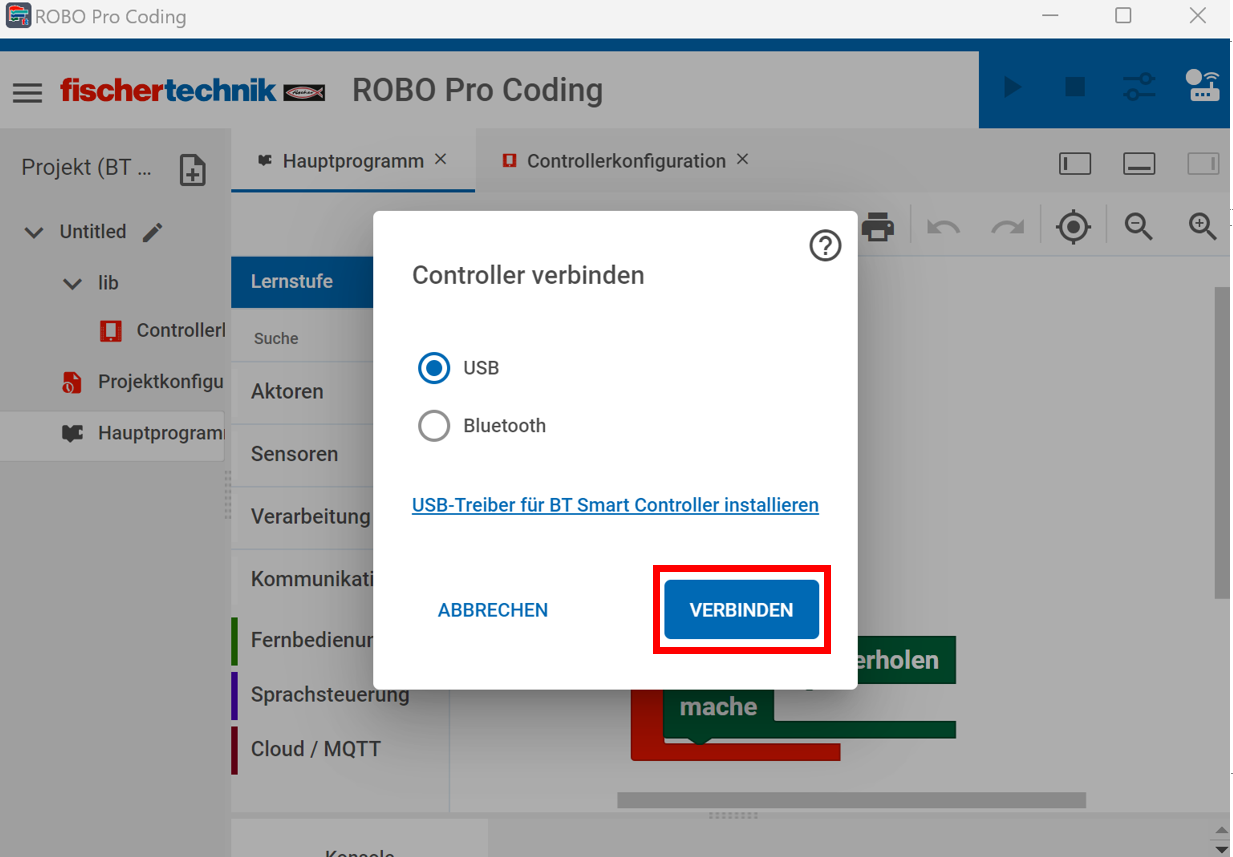
Task: Click the green wiederholen block
Action: 906,661
